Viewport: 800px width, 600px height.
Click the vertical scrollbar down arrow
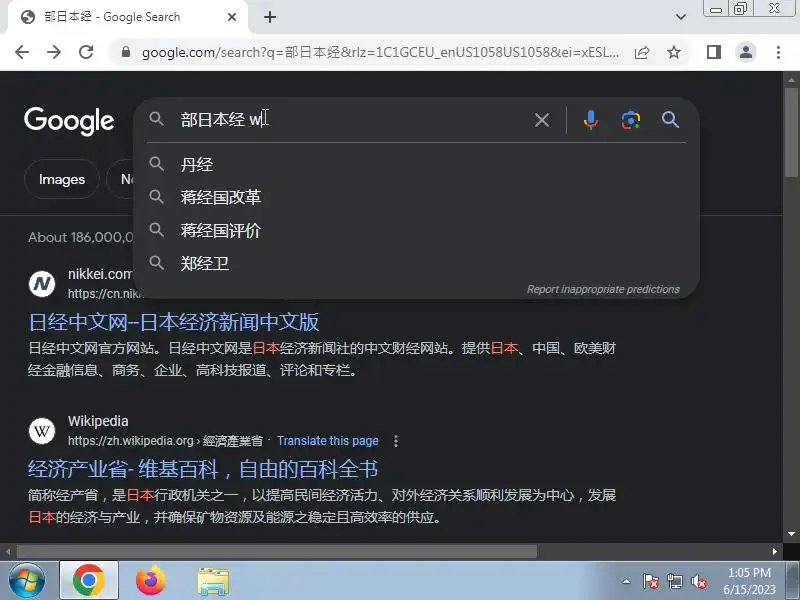791,534
